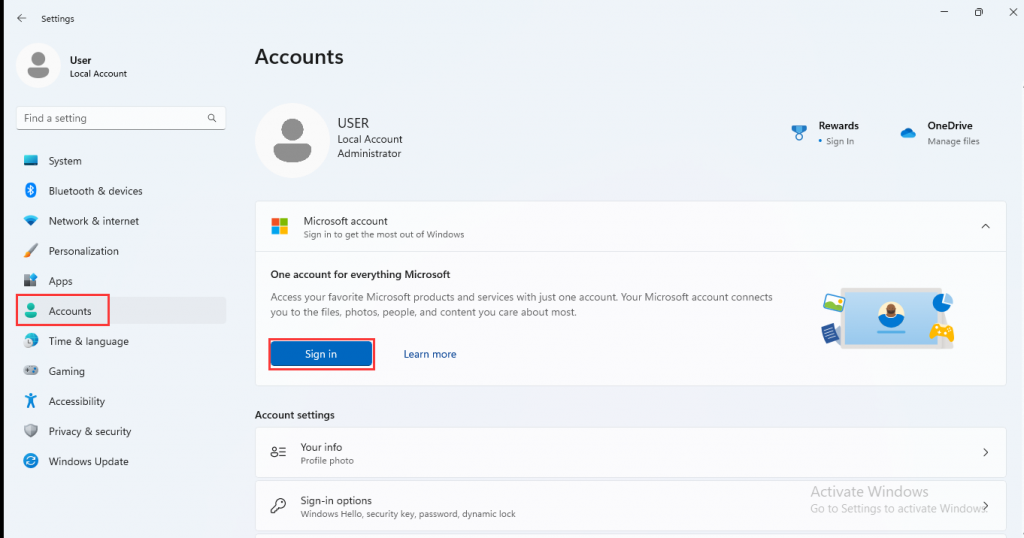Minimize the Settings window
Viewport: 1024px width, 538px height.
point(944,12)
